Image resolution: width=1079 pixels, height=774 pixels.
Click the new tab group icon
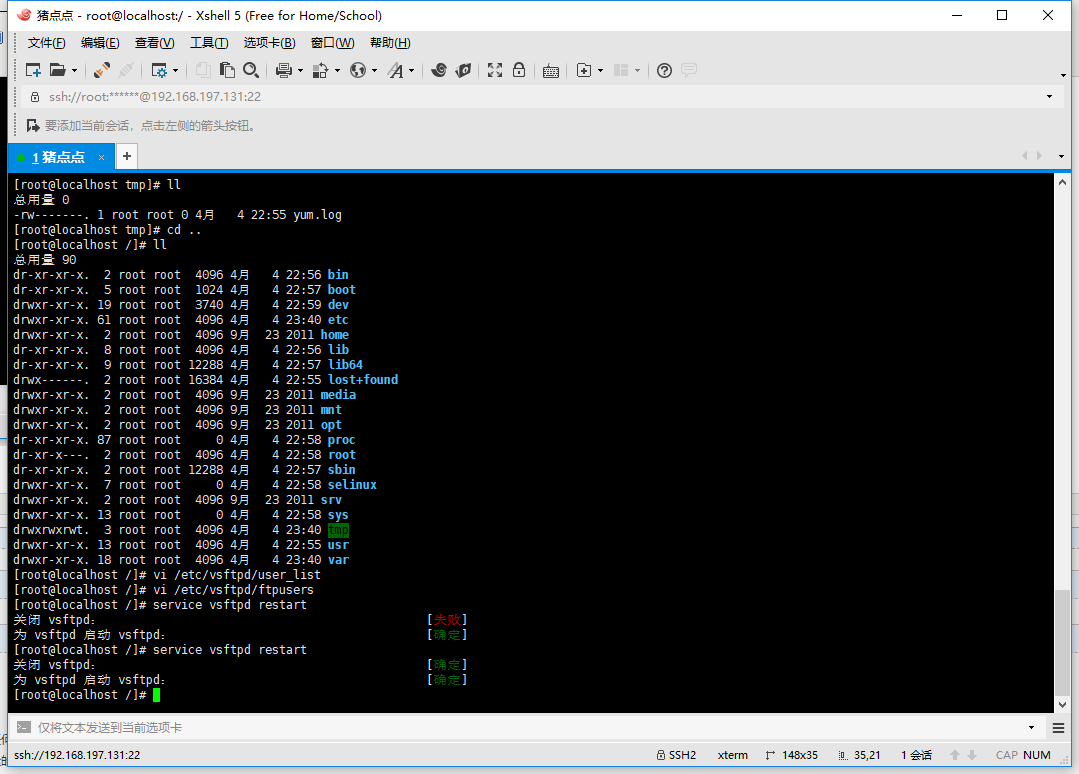coord(584,70)
